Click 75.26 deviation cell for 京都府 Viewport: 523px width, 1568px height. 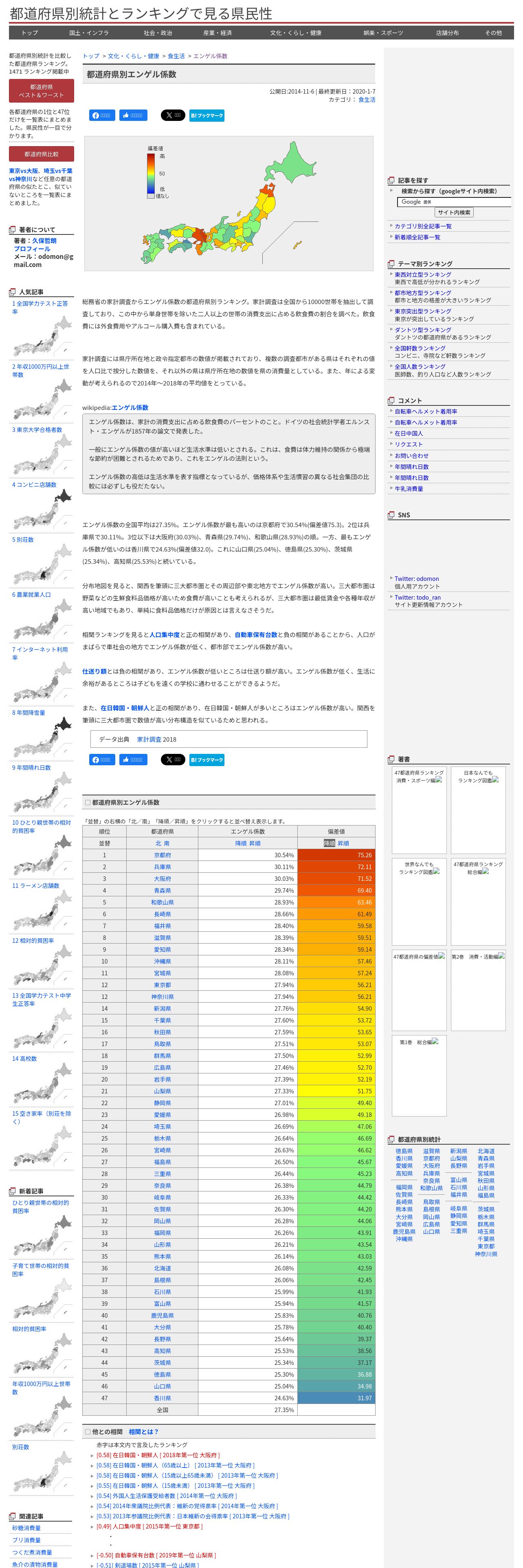(336, 855)
